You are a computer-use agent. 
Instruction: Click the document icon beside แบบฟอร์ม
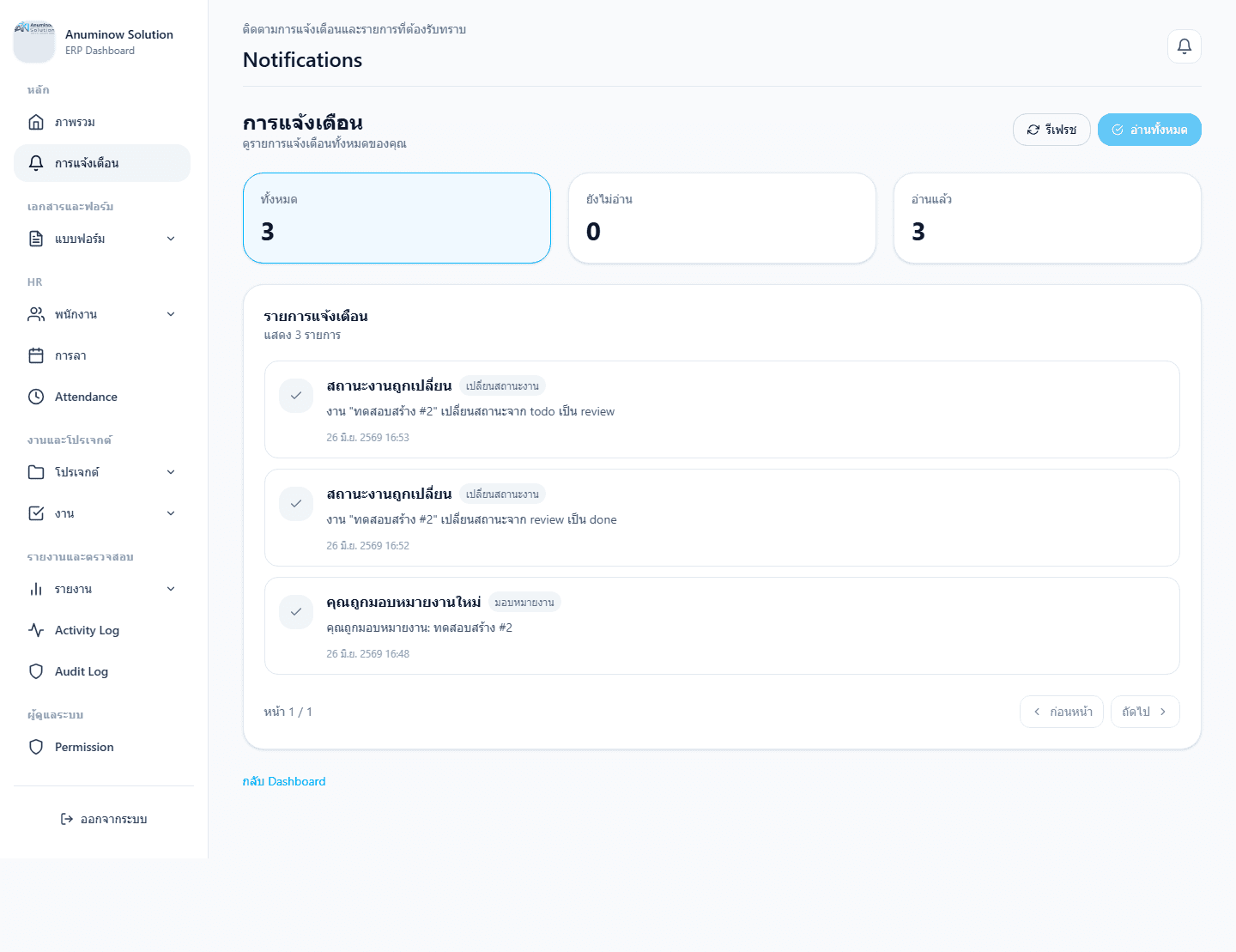pos(36,239)
